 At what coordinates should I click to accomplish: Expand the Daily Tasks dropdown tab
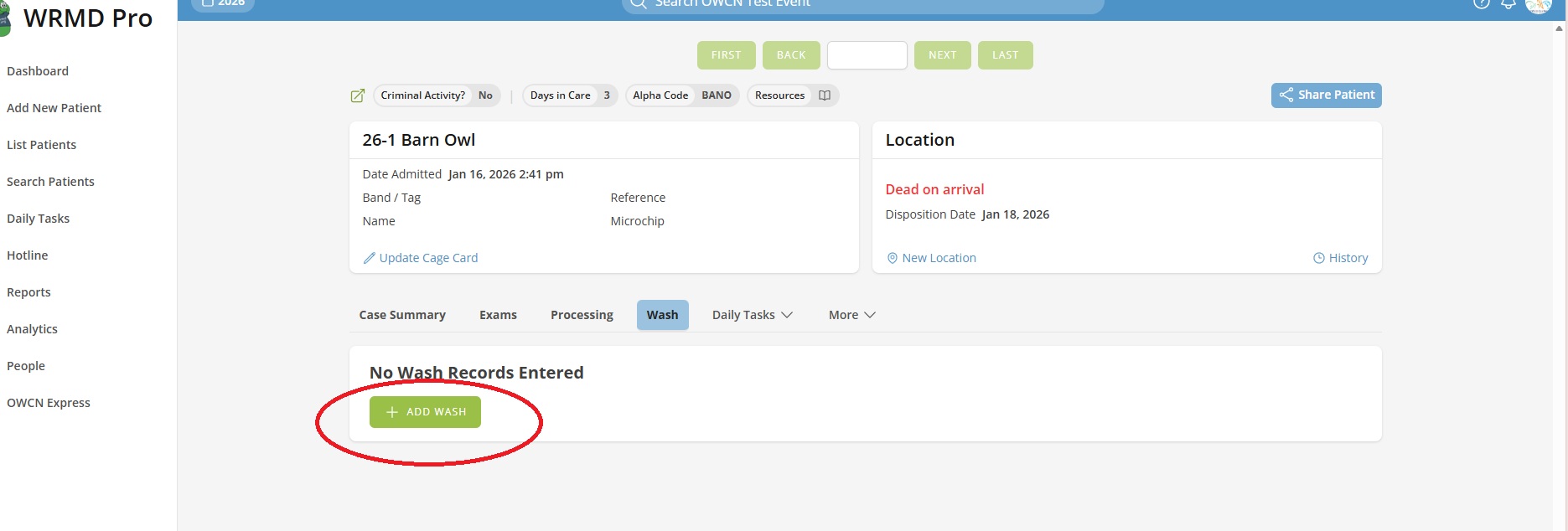(x=752, y=315)
